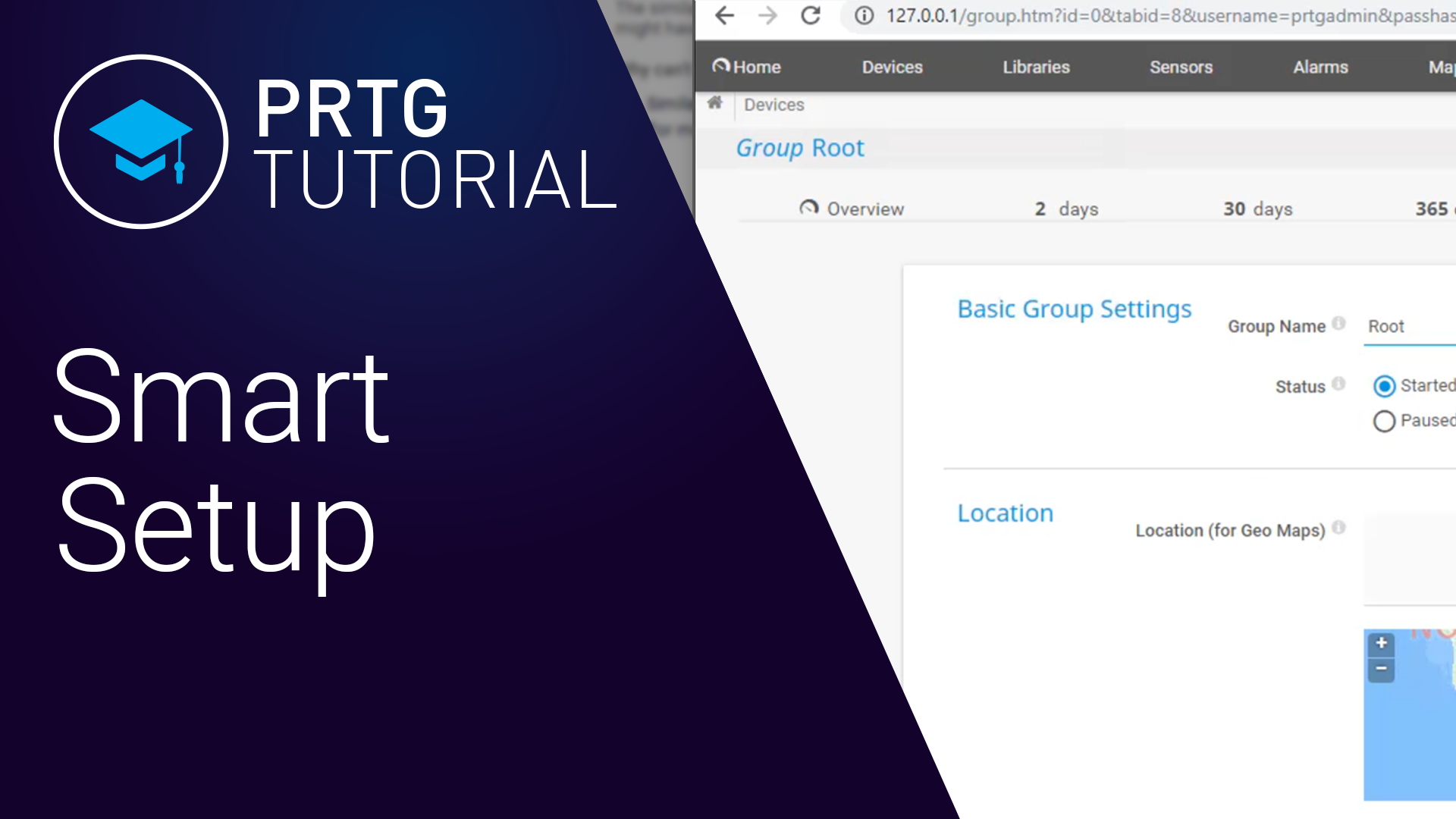1456x819 pixels.
Task: Click the Group Root heading
Action: pyautogui.click(x=800, y=148)
